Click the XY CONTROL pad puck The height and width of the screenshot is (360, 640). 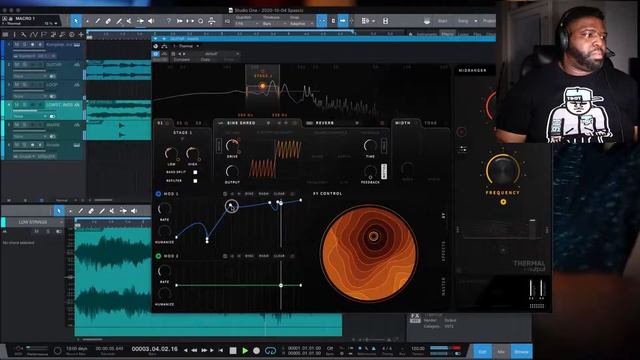(373, 236)
